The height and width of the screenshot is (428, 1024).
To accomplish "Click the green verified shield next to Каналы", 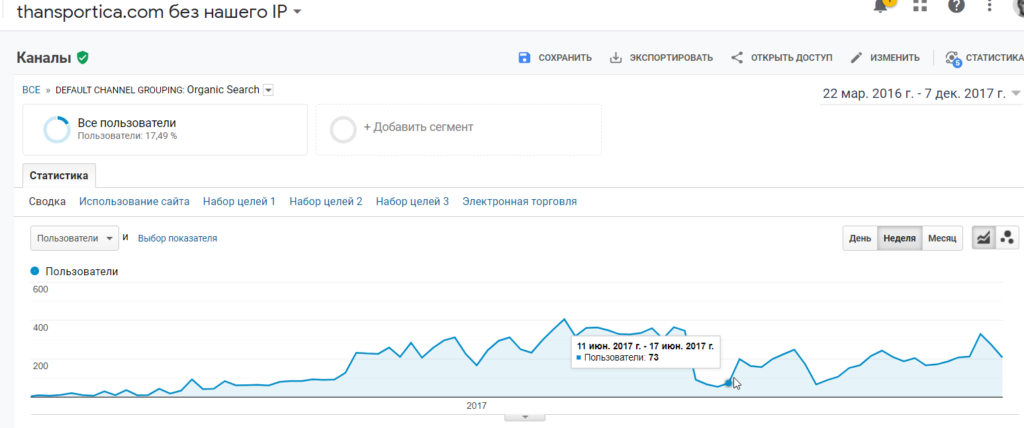I will [82, 58].
